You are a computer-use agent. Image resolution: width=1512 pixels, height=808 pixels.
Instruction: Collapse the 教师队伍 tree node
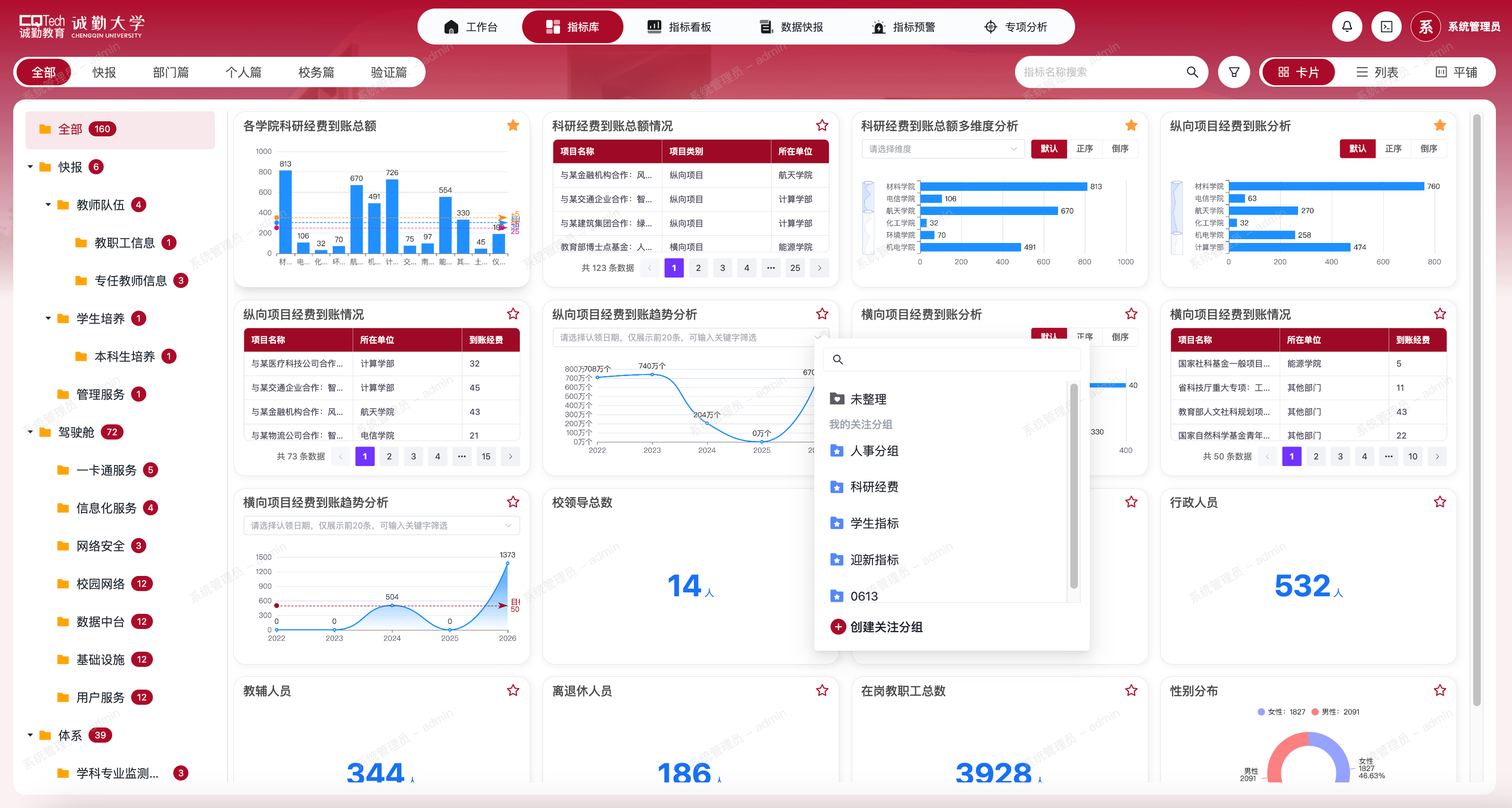(x=48, y=204)
